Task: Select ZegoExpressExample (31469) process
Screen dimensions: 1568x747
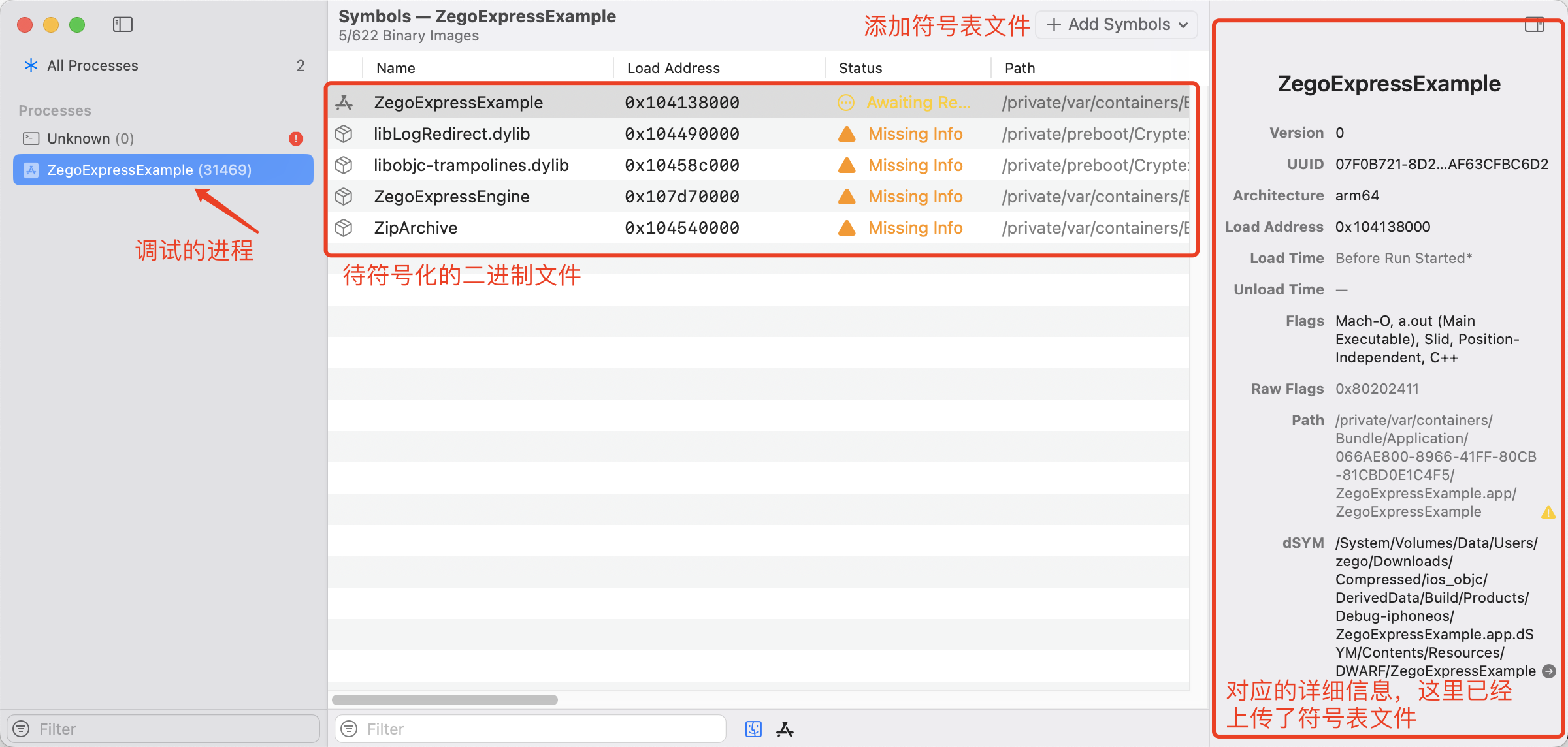Action: (x=163, y=170)
